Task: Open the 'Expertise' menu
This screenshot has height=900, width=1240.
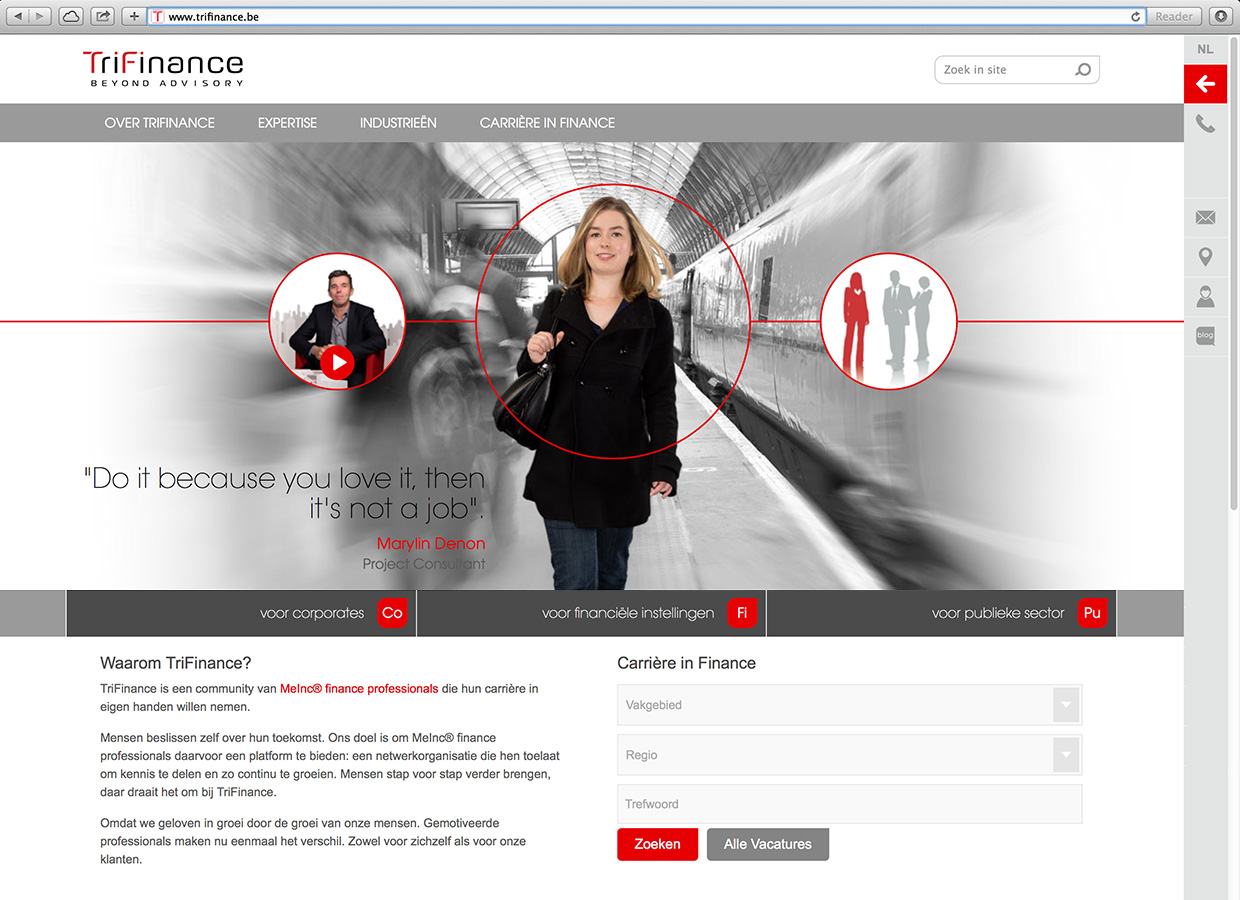Action: coord(287,123)
